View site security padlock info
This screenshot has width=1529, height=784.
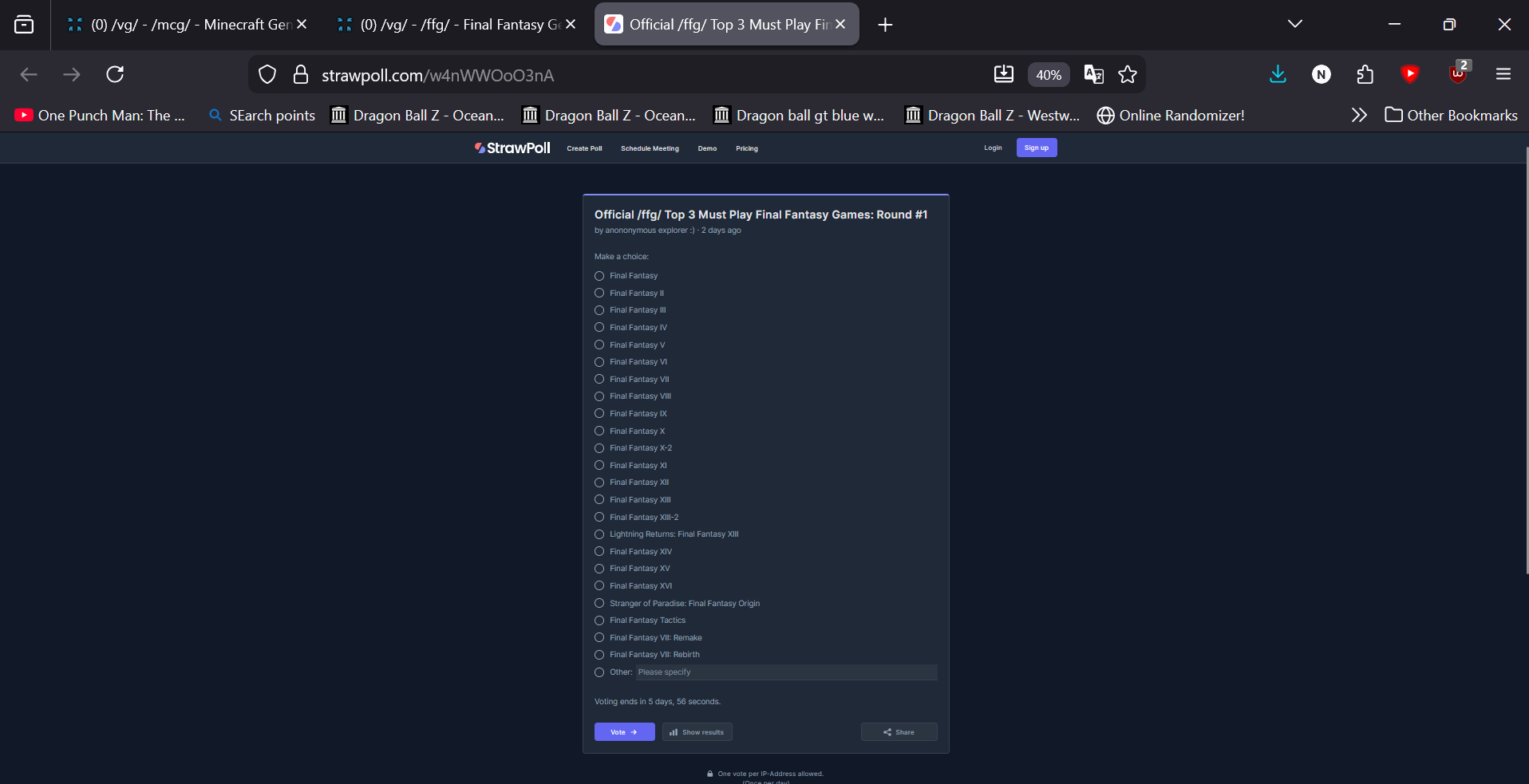click(x=301, y=75)
